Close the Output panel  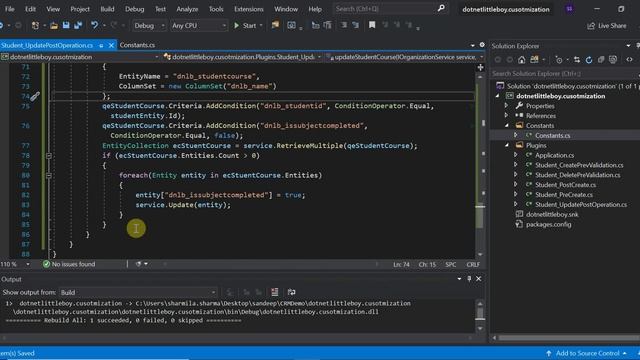[x=478, y=279]
